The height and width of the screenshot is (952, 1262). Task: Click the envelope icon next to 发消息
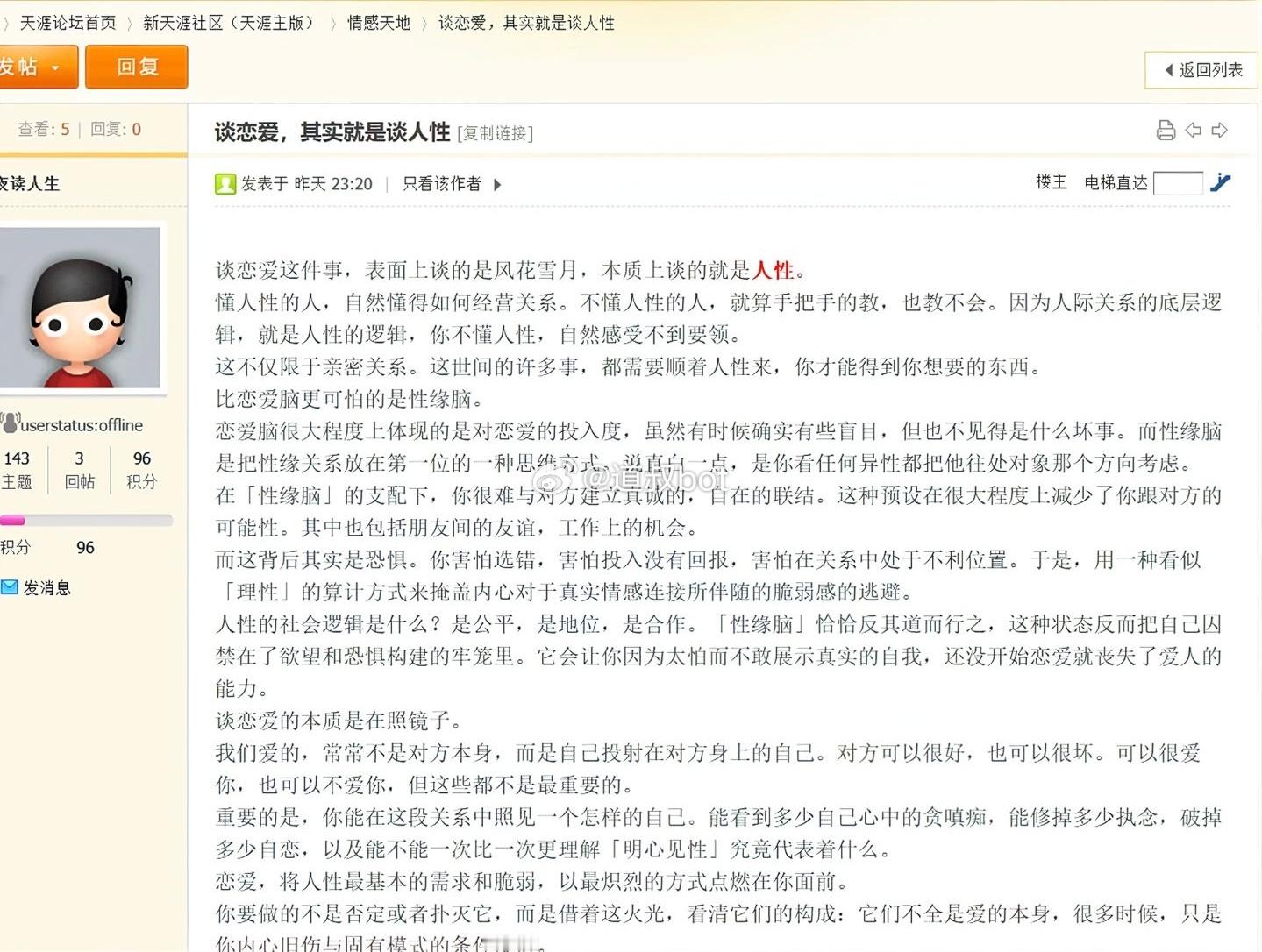[x=10, y=587]
